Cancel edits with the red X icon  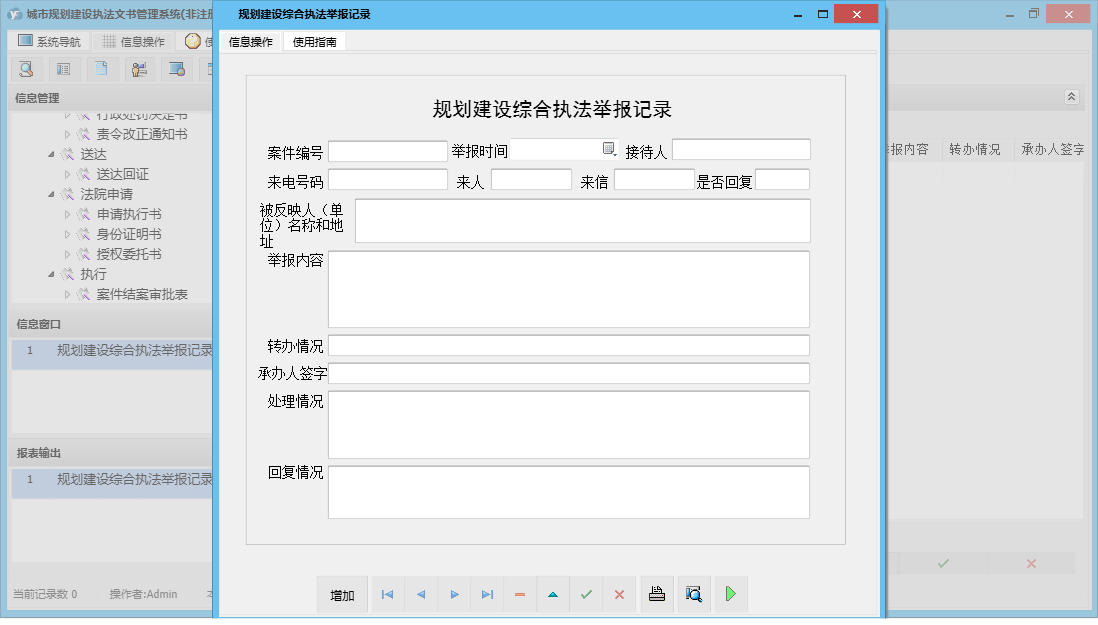click(619, 594)
